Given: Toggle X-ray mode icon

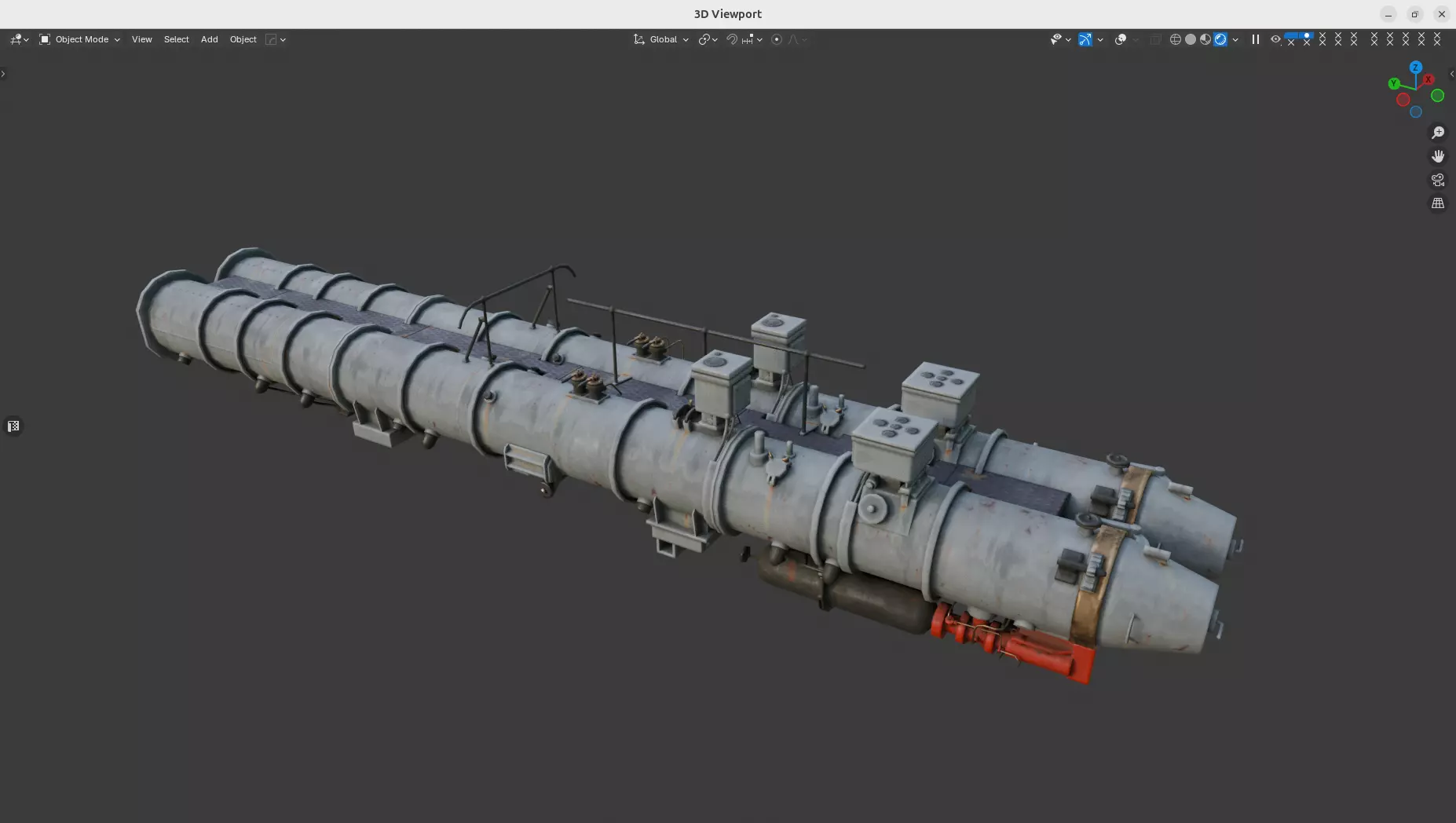Looking at the screenshot, I should (x=1155, y=39).
